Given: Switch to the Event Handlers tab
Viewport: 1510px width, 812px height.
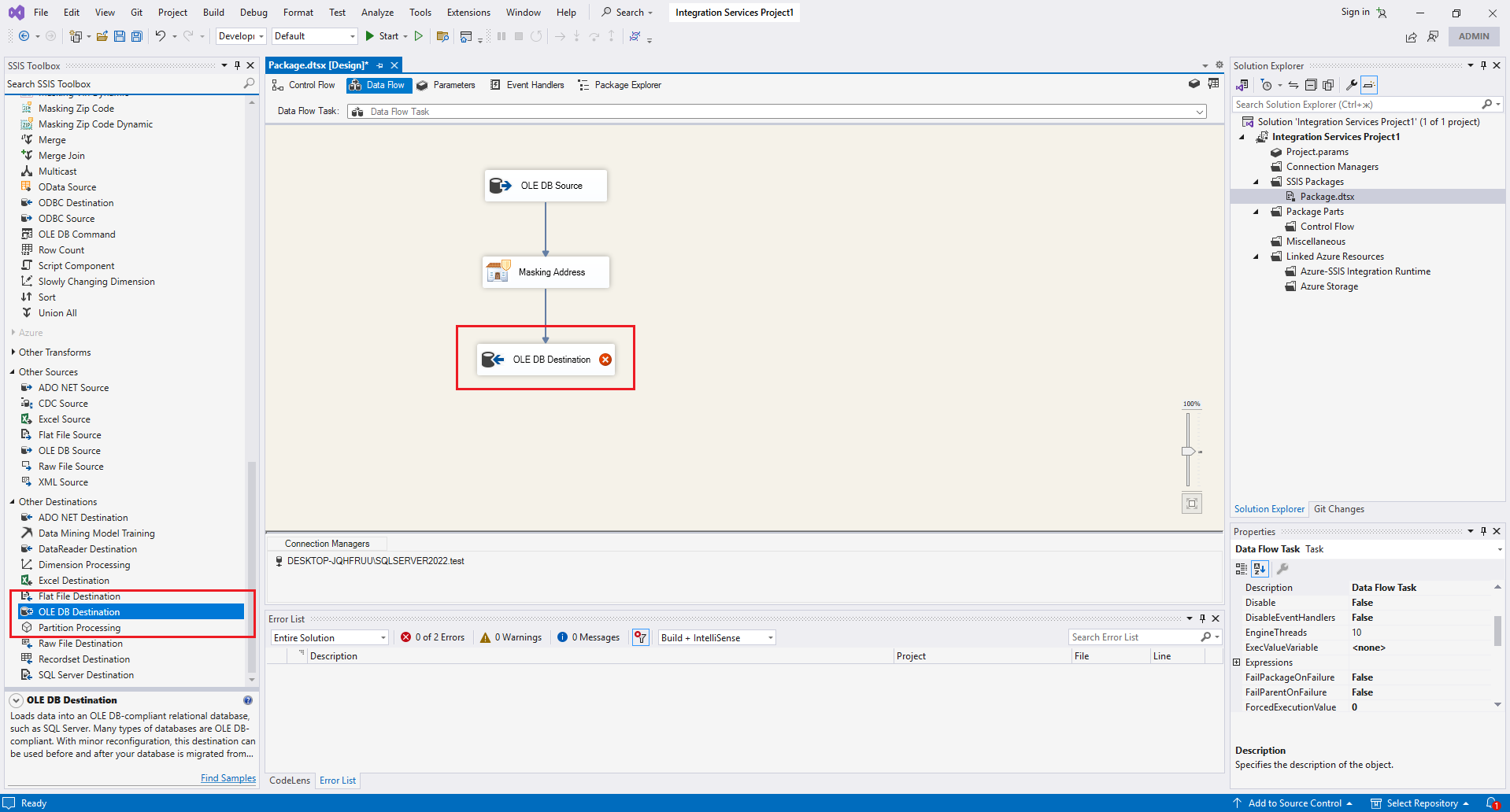Looking at the screenshot, I should pyautogui.click(x=527, y=85).
